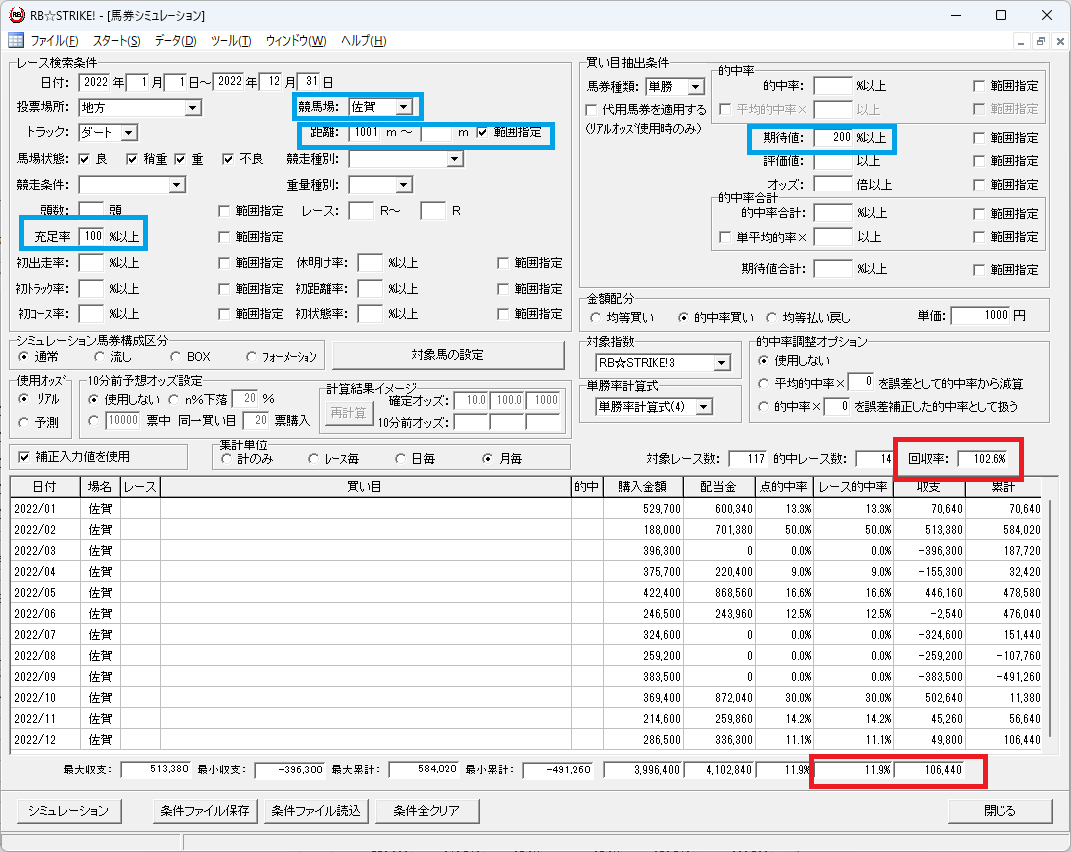Select フォーメーション radio button
The height and width of the screenshot is (852, 1071).
(x=251, y=357)
